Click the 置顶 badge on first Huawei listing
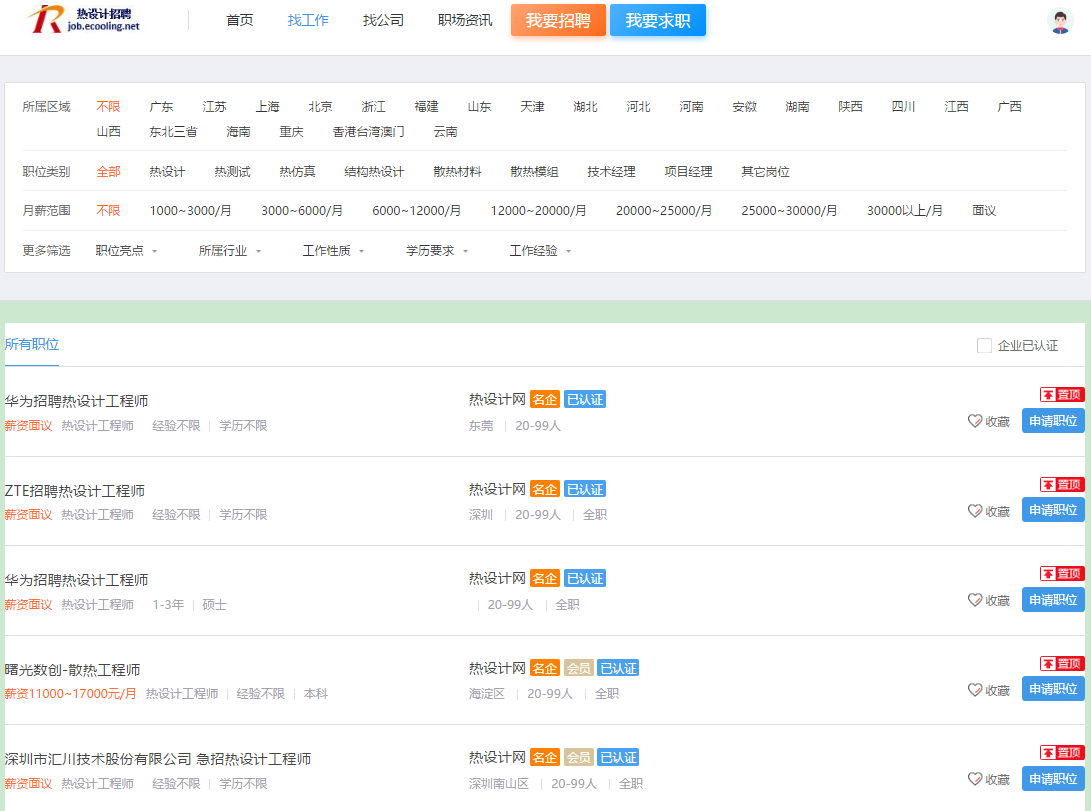The height and width of the screenshot is (811, 1091). (x=1061, y=395)
